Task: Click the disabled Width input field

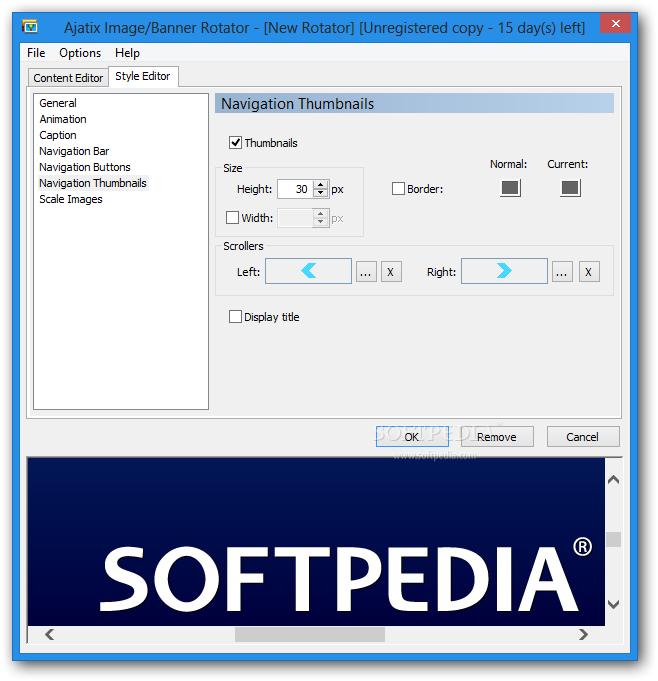Action: (x=295, y=218)
